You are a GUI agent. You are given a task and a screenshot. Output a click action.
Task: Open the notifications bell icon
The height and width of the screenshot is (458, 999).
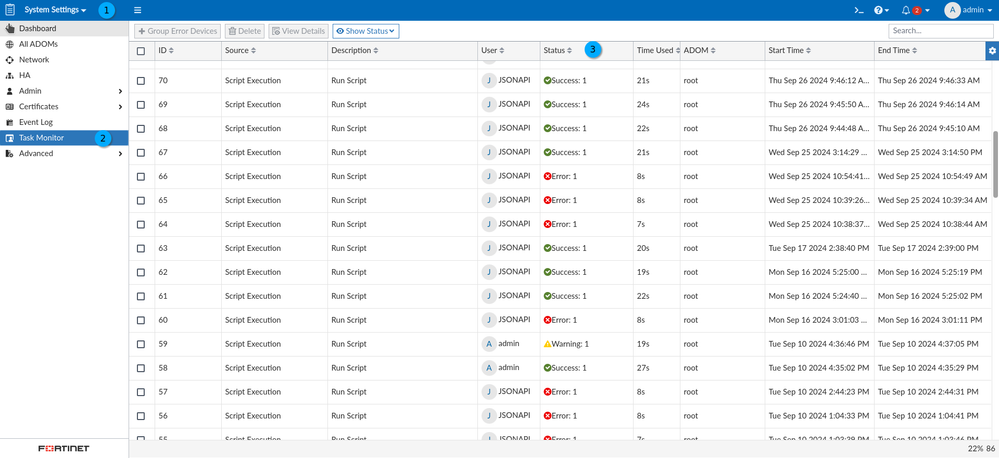coord(907,10)
